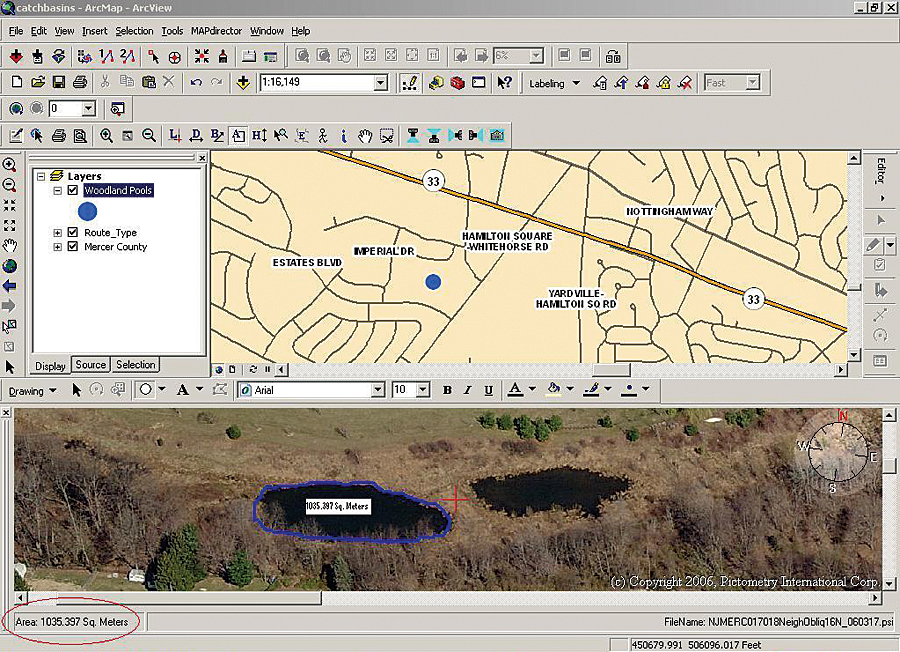Viewport: 900px width, 652px height.
Task: Switch to the Source tab
Action: coord(91,365)
